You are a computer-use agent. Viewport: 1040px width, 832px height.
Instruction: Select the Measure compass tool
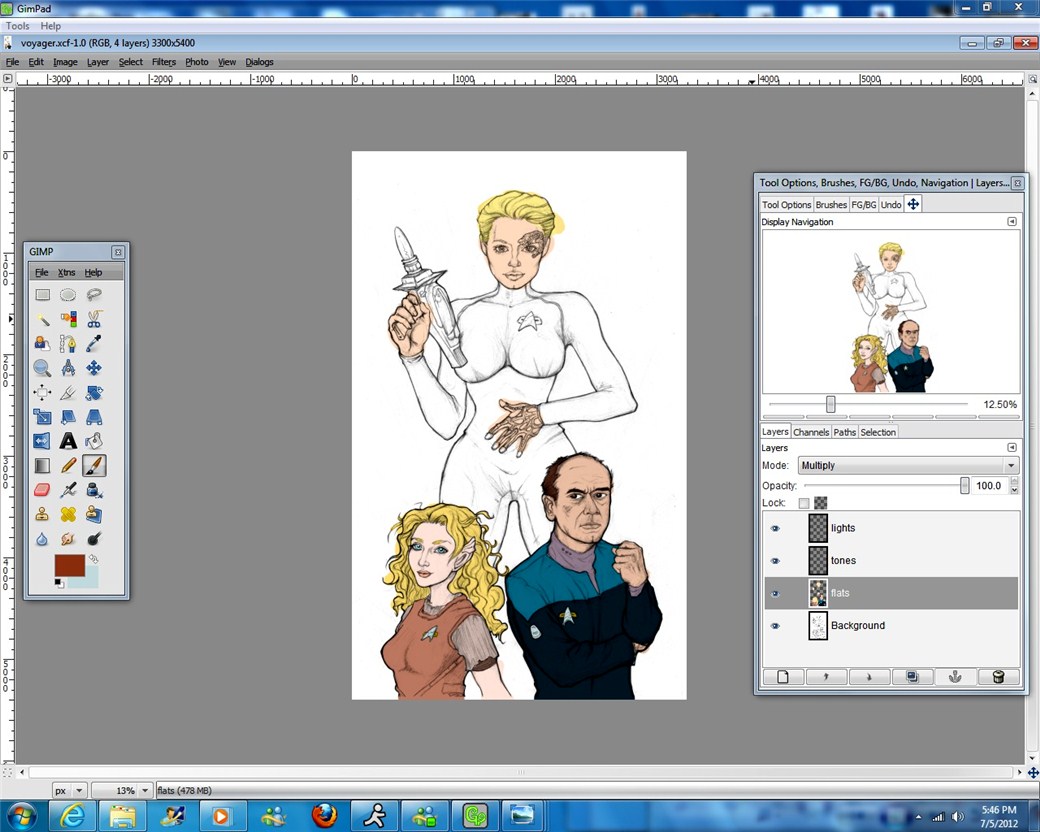tap(68, 368)
